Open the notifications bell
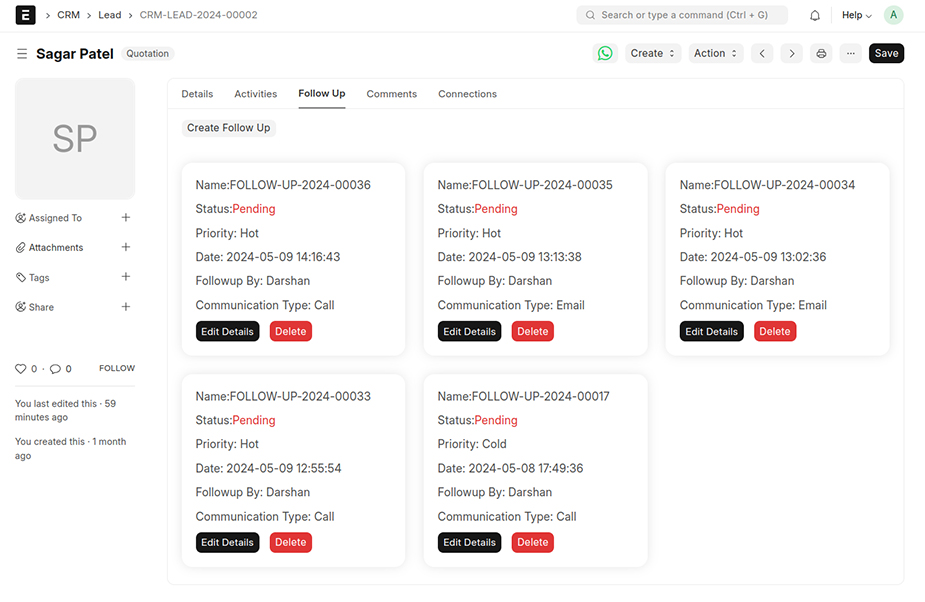The height and width of the screenshot is (602, 925). click(815, 15)
